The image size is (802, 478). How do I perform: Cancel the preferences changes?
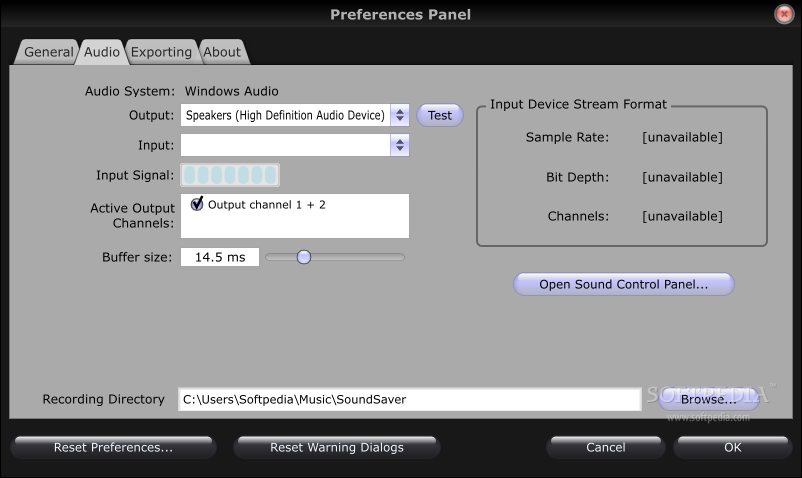[606, 447]
